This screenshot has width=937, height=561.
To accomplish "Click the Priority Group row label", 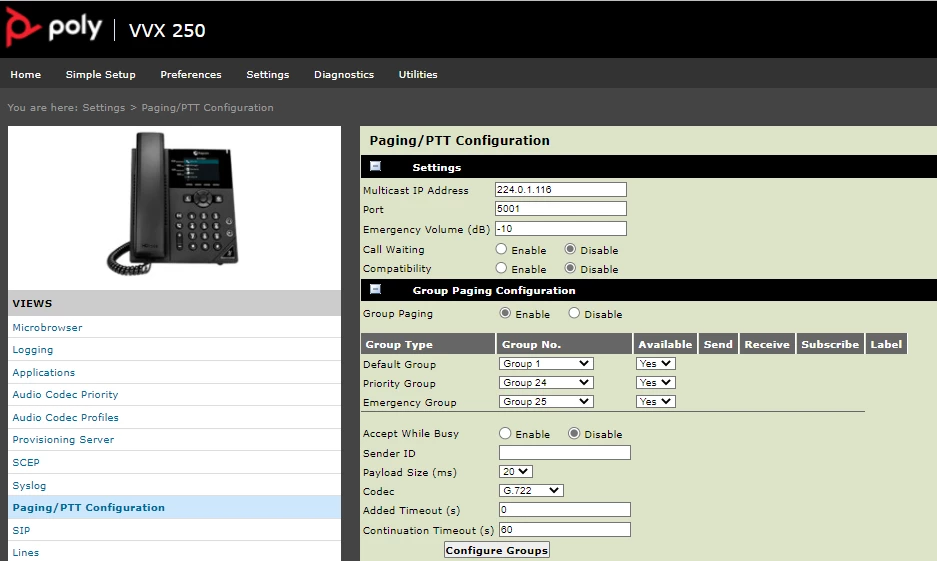I will coord(399,384).
